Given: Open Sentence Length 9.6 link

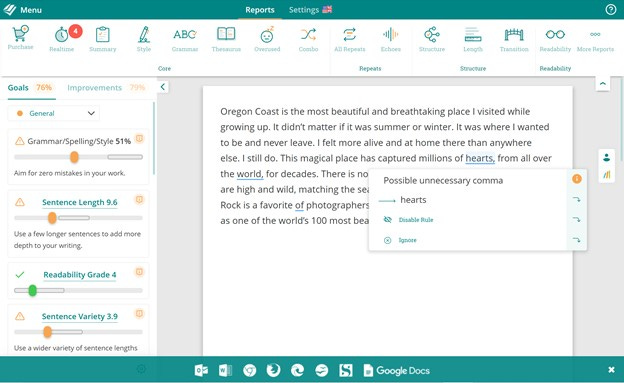Looking at the screenshot, I should [80, 202].
